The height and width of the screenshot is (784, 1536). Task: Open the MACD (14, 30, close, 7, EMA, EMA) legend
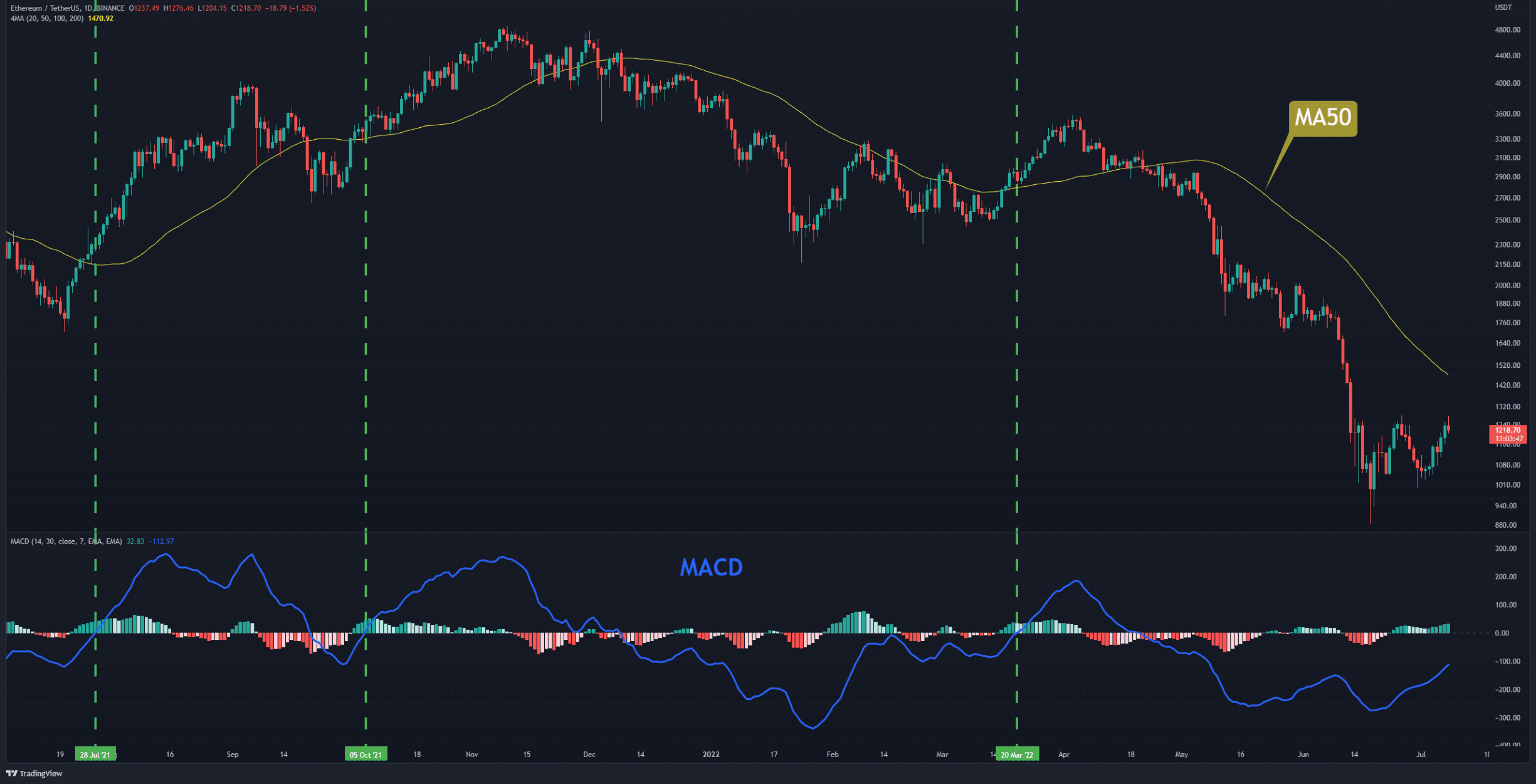pyautogui.click(x=66, y=541)
